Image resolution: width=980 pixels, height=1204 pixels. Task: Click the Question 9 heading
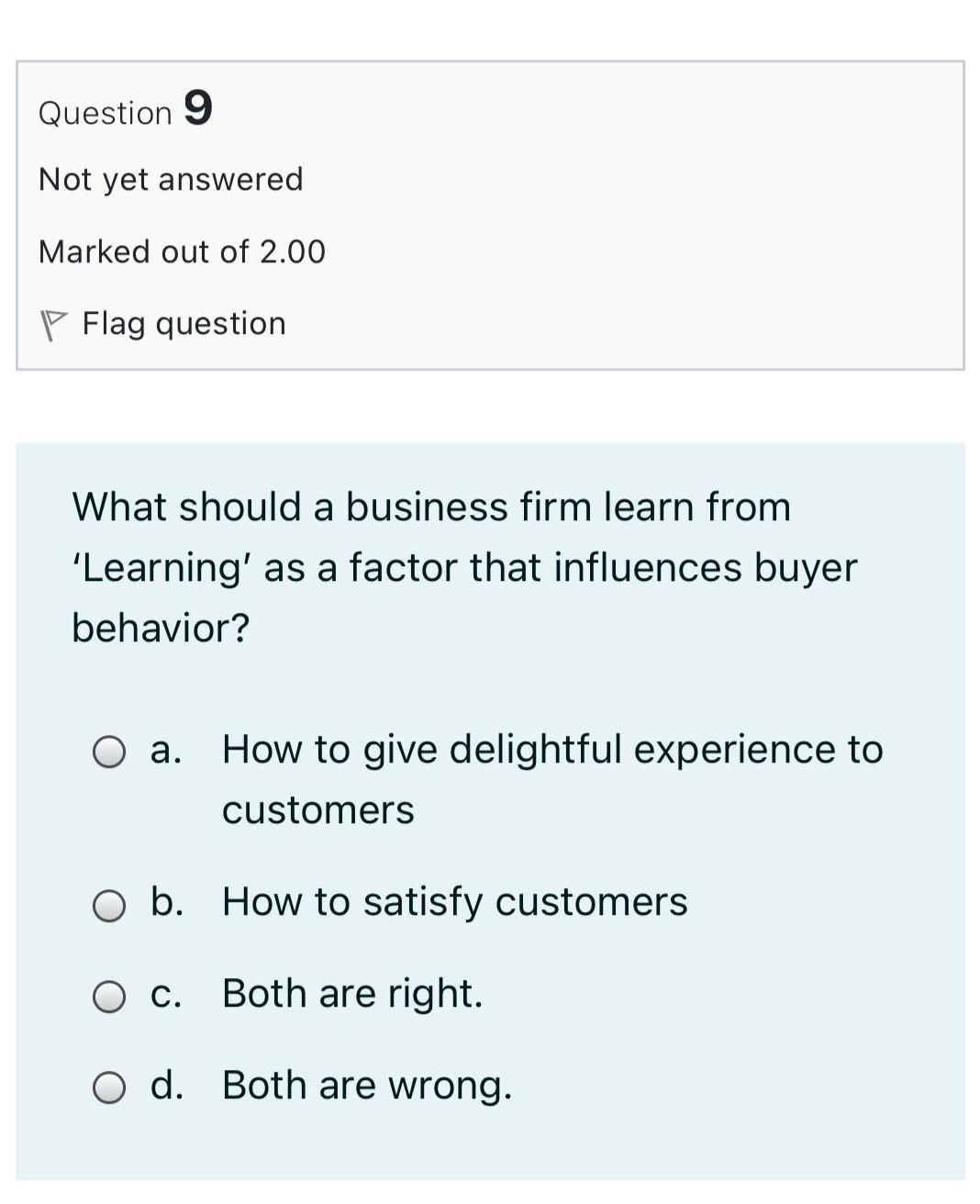coord(125,111)
